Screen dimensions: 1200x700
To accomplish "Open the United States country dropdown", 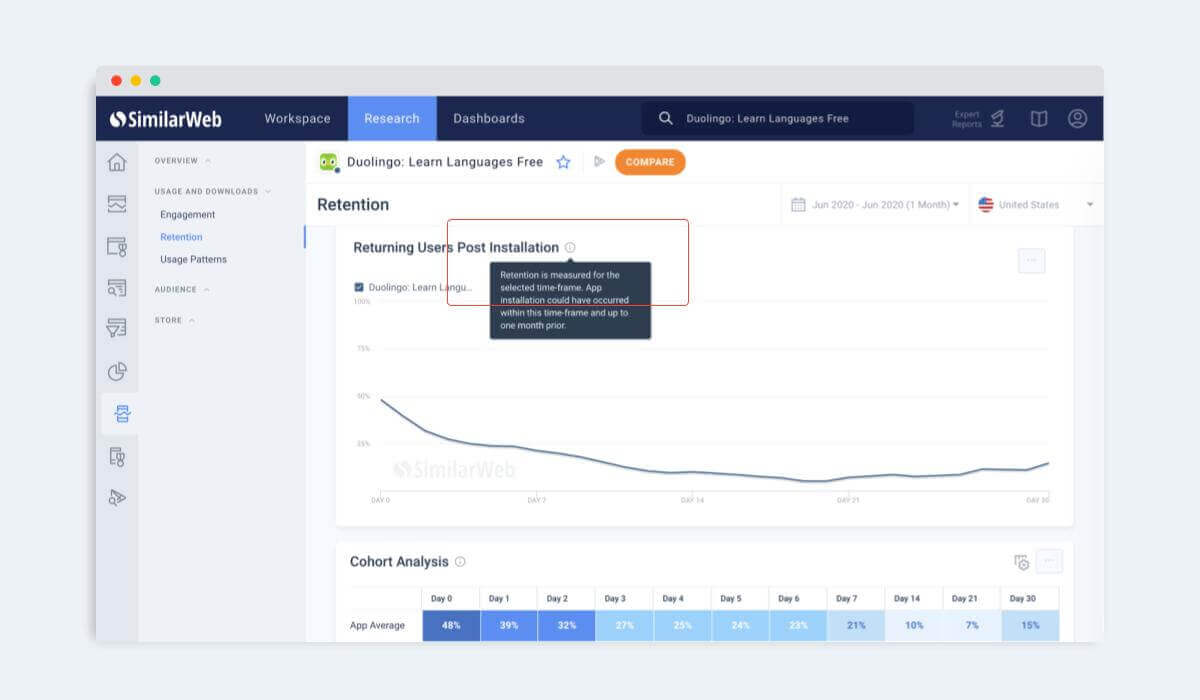I will click(1035, 204).
